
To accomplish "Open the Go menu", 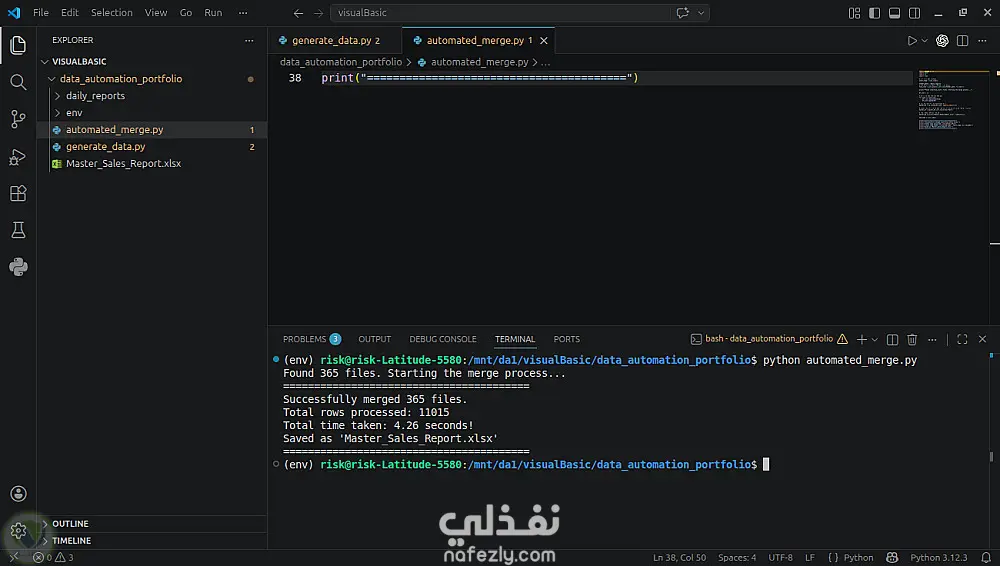I will click(186, 13).
